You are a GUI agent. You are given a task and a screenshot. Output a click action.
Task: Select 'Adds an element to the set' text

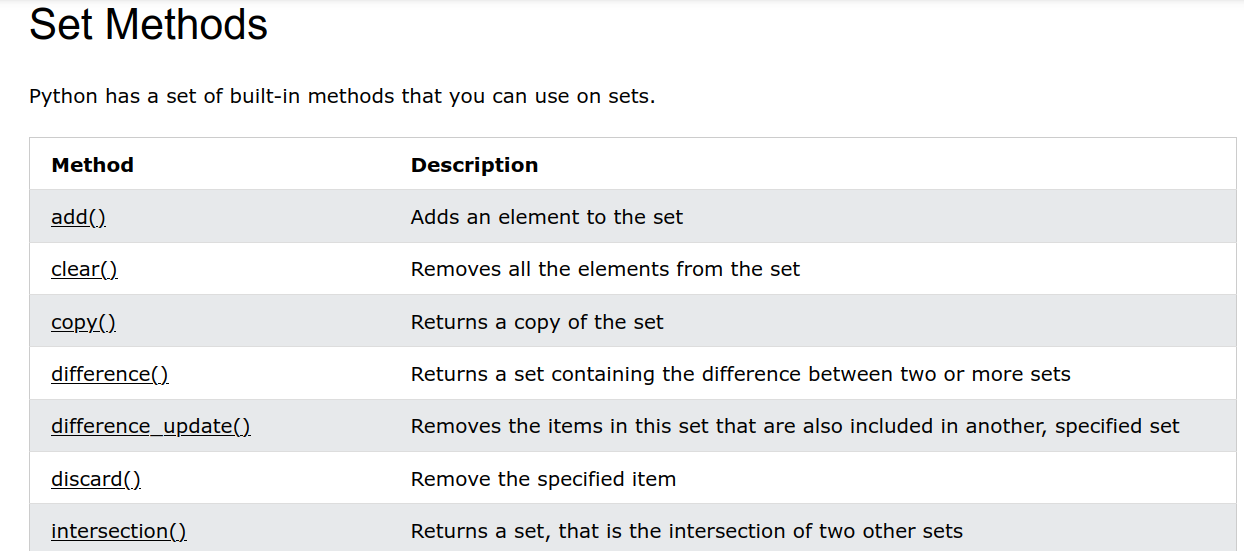(547, 217)
